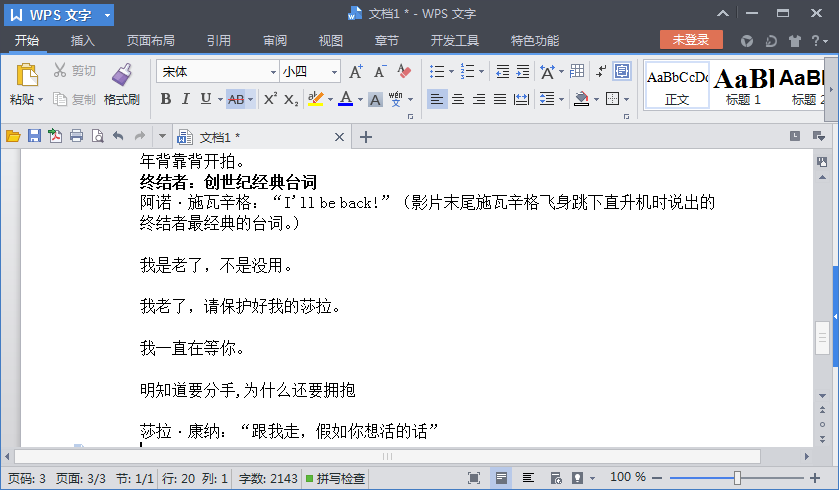The image size is (839, 490).
Task: Toggle Italic formatting
Action: point(185,99)
